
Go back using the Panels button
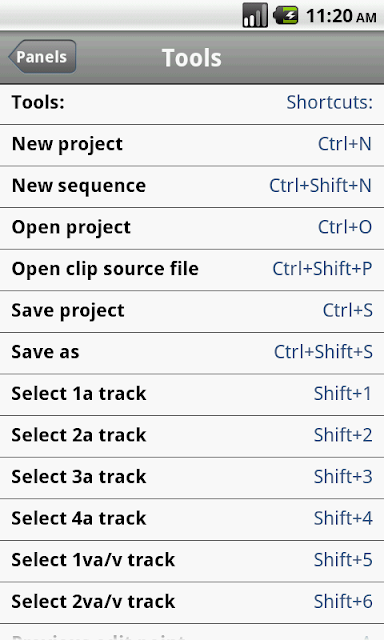[42, 57]
